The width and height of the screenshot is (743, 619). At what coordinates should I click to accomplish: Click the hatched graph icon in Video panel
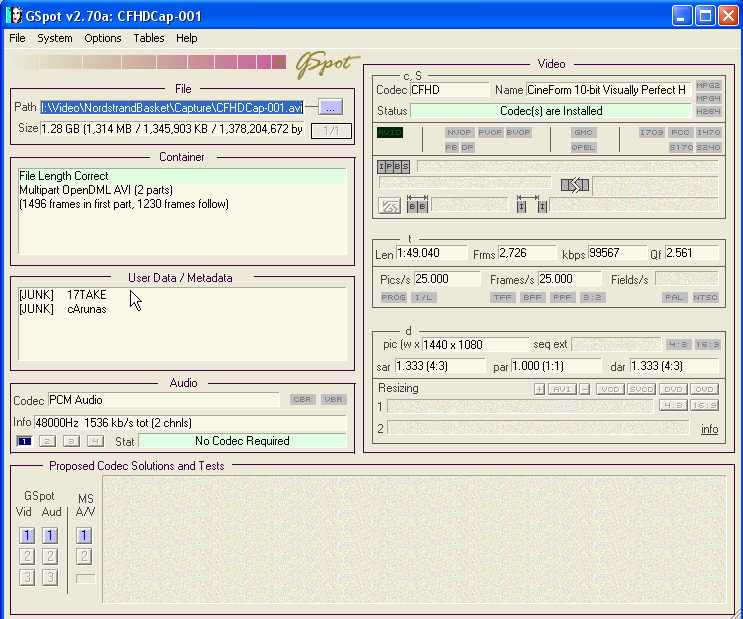pos(390,206)
